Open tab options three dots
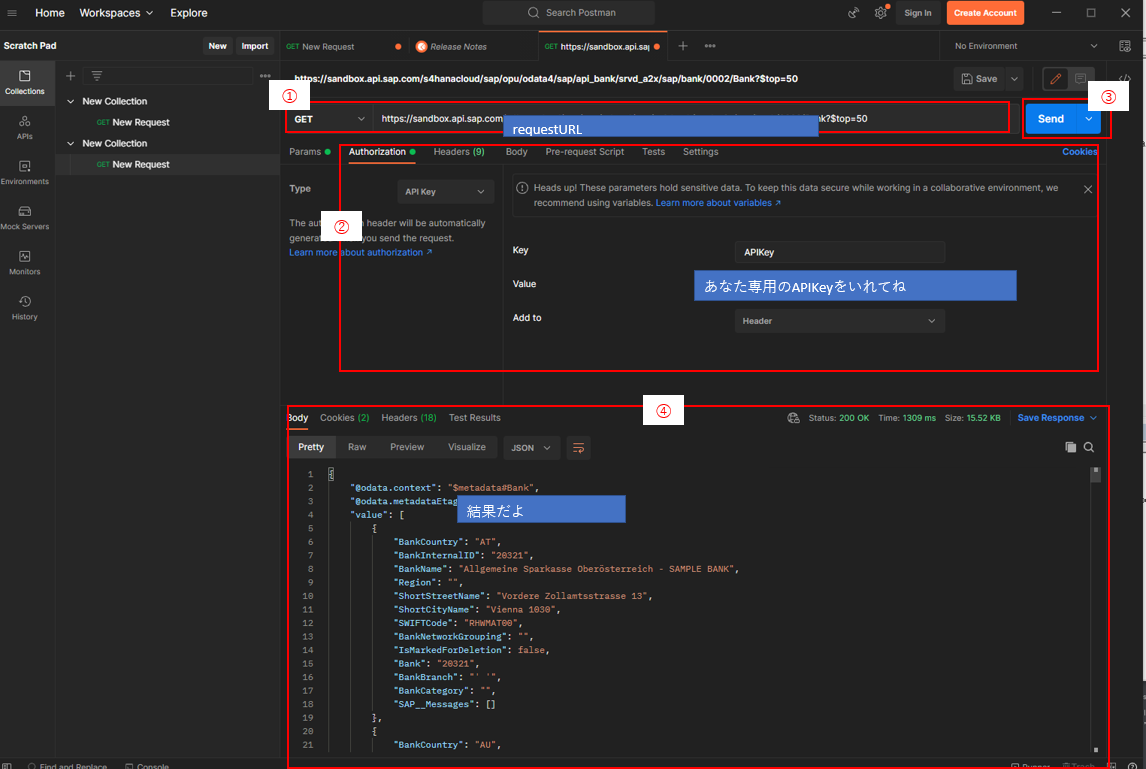The image size is (1146, 769). click(x=710, y=46)
